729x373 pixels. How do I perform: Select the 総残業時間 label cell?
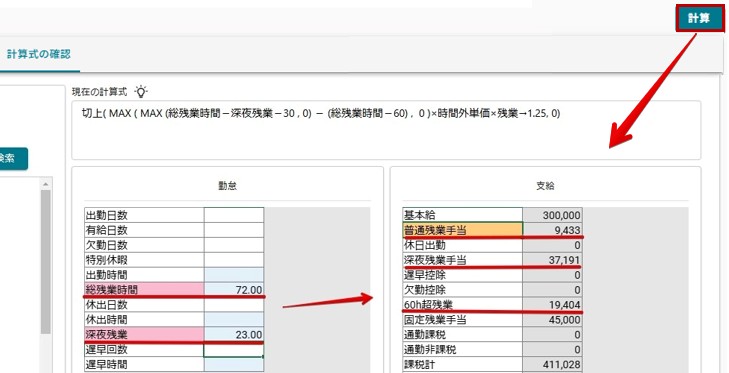(144, 289)
